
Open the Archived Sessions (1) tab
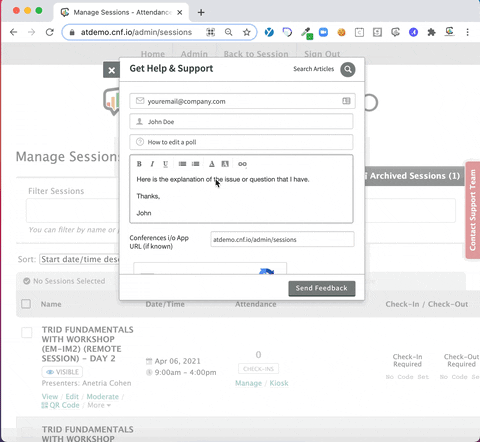[x=414, y=176]
